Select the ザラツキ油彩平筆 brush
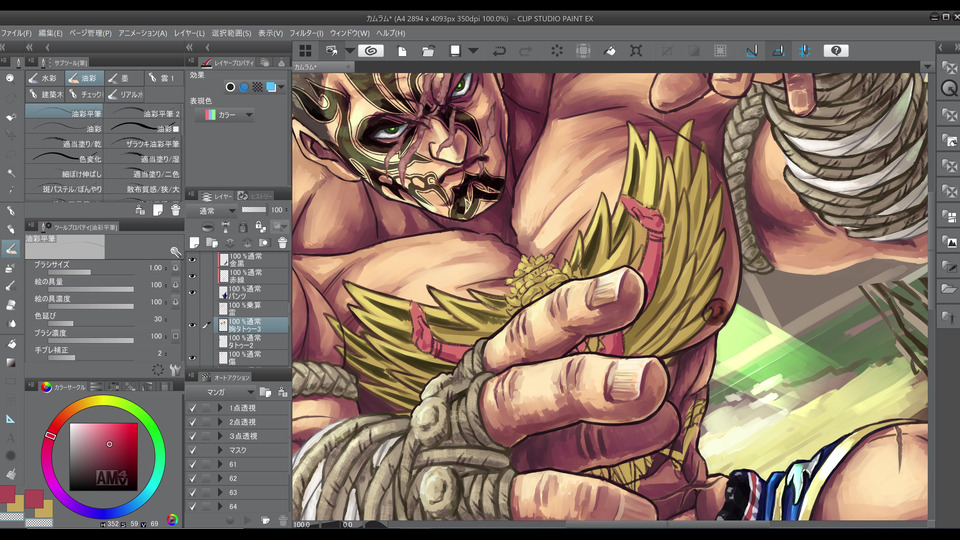The width and height of the screenshot is (960, 540). [144, 143]
